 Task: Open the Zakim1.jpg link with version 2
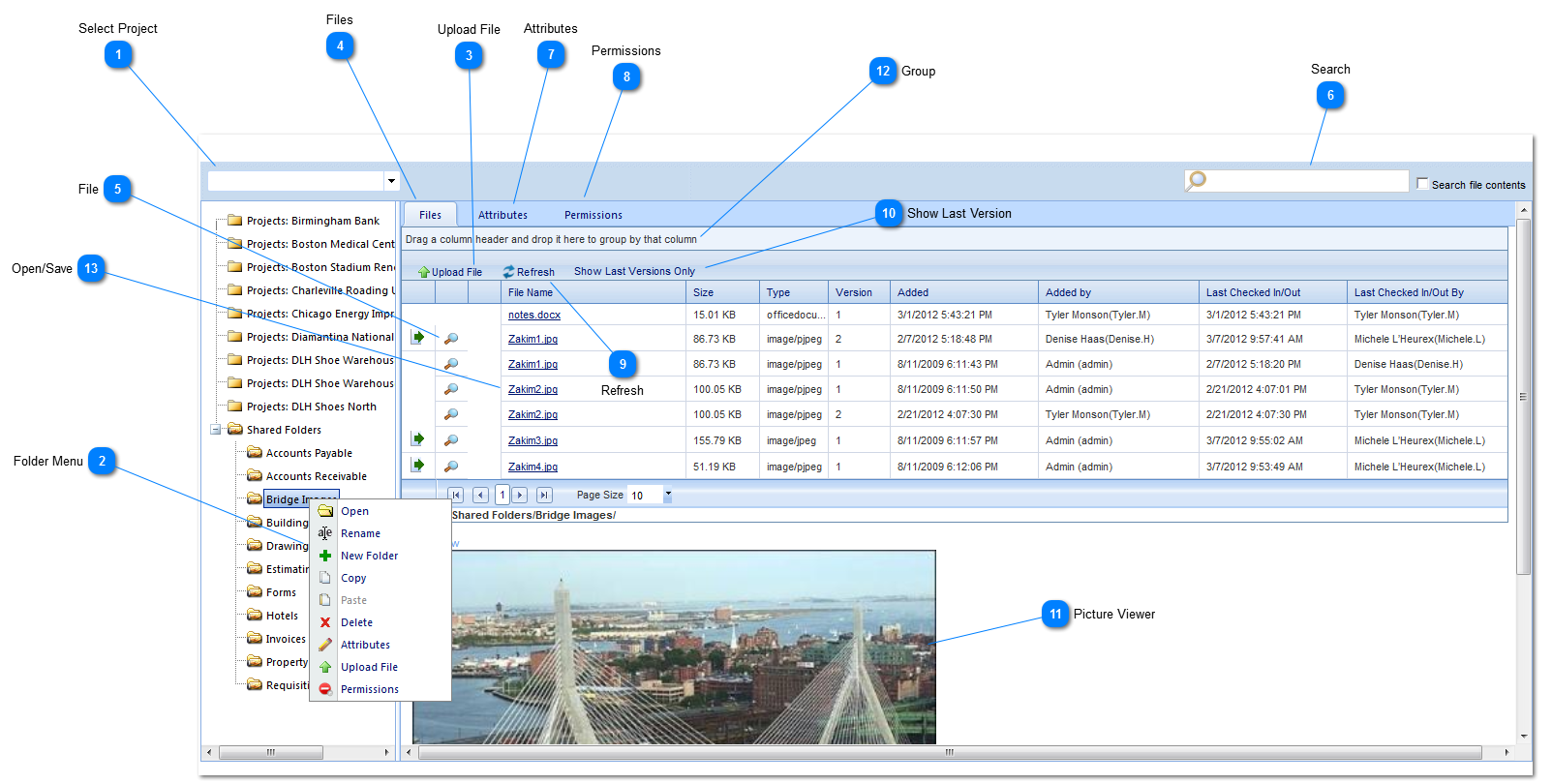(x=533, y=339)
